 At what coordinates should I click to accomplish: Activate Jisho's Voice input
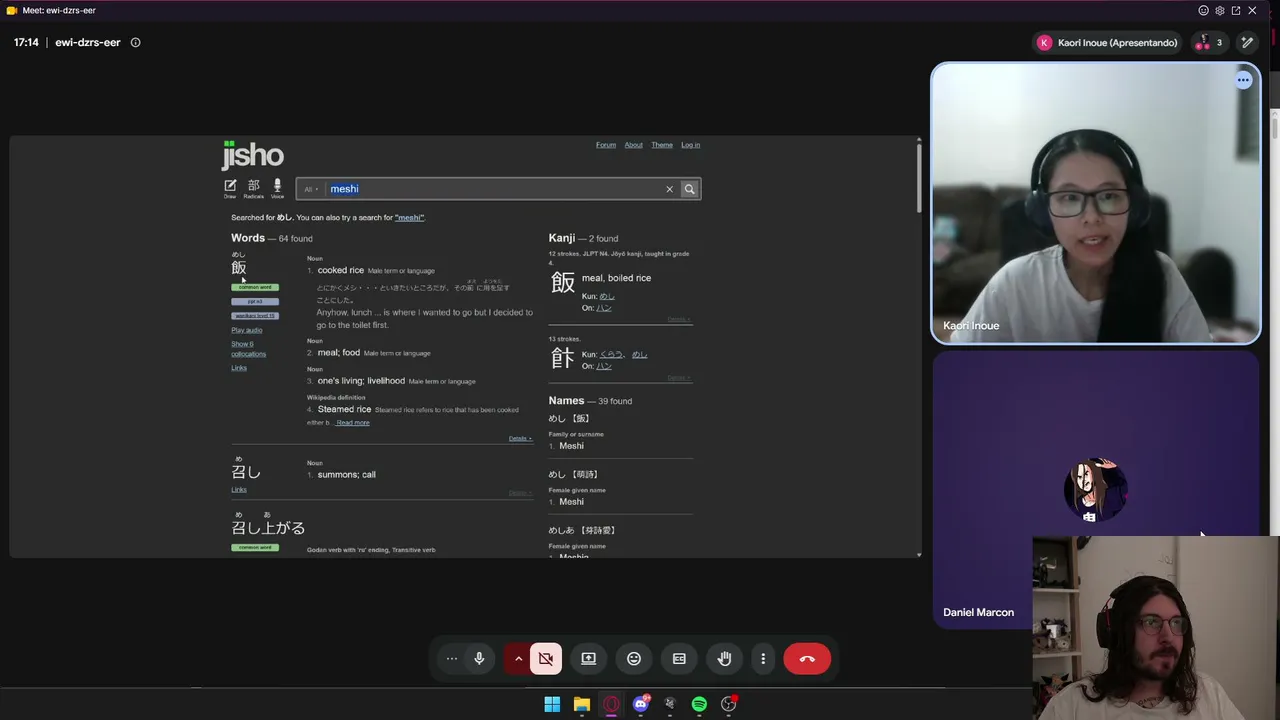click(x=277, y=188)
